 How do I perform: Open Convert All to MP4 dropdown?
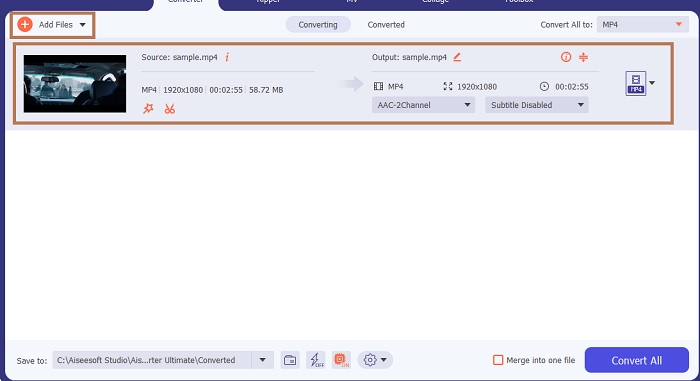[x=643, y=25]
